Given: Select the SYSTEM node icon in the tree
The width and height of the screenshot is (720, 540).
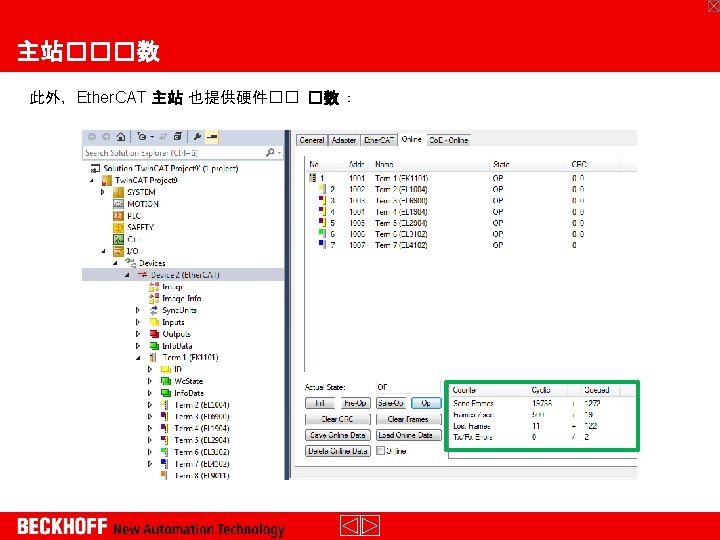Looking at the screenshot, I should click(118, 192).
